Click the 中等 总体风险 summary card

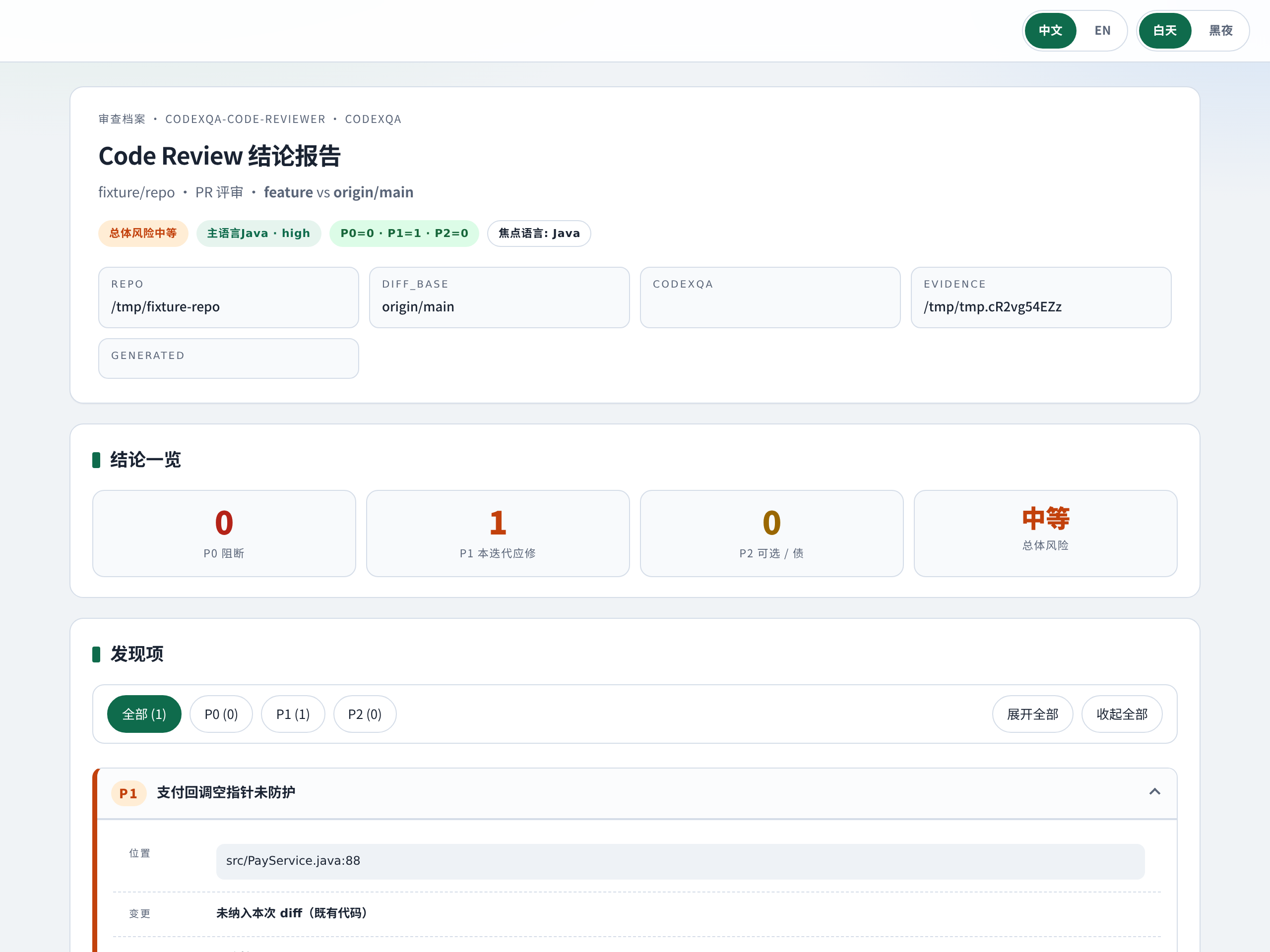click(1045, 533)
